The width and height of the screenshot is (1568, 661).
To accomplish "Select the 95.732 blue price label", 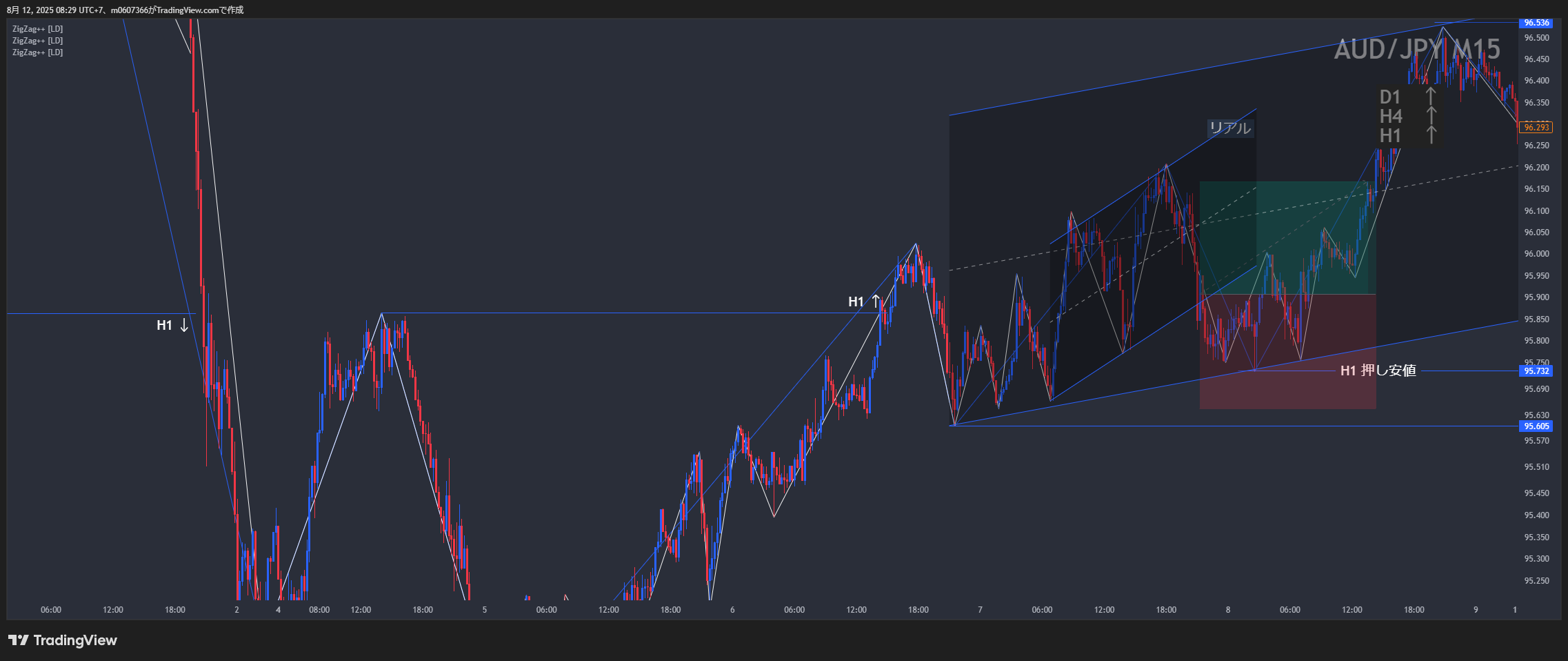I will point(1536,371).
